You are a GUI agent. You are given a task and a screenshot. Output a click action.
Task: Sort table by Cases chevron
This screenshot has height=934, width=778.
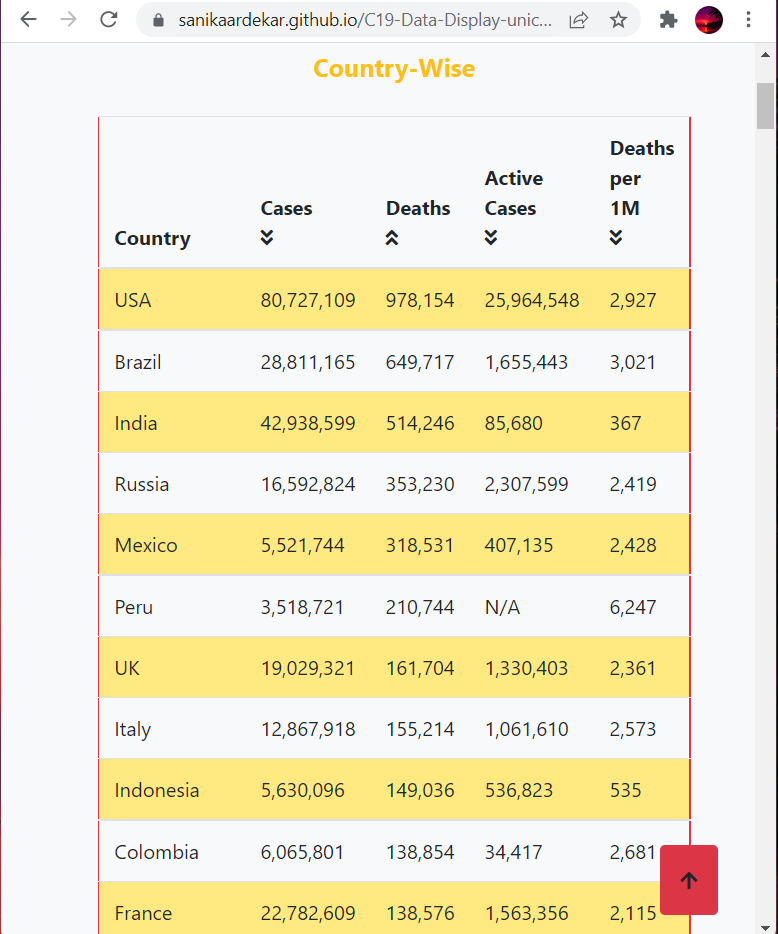pyautogui.click(x=267, y=238)
